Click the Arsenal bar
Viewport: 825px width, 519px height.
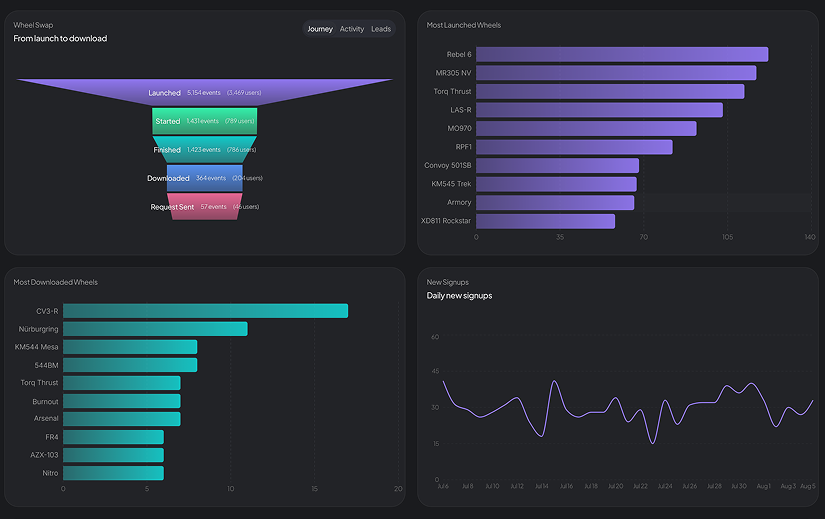(x=122, y=418)
